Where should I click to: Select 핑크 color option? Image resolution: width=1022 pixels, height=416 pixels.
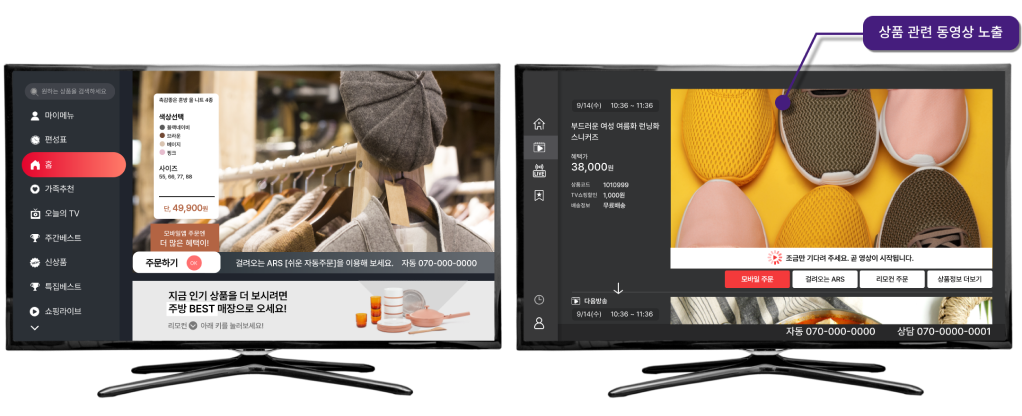169,153
